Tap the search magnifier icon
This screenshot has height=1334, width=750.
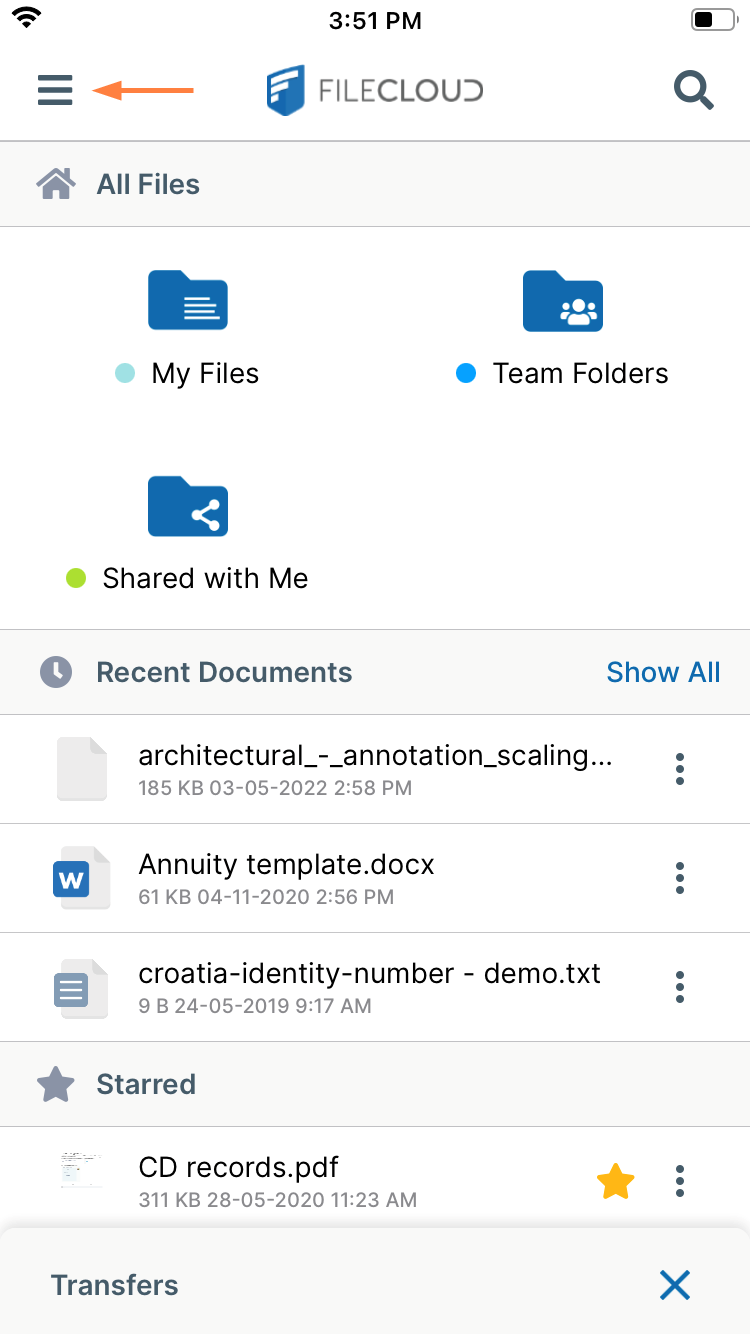pyautogui.click(x=693, y=90)
